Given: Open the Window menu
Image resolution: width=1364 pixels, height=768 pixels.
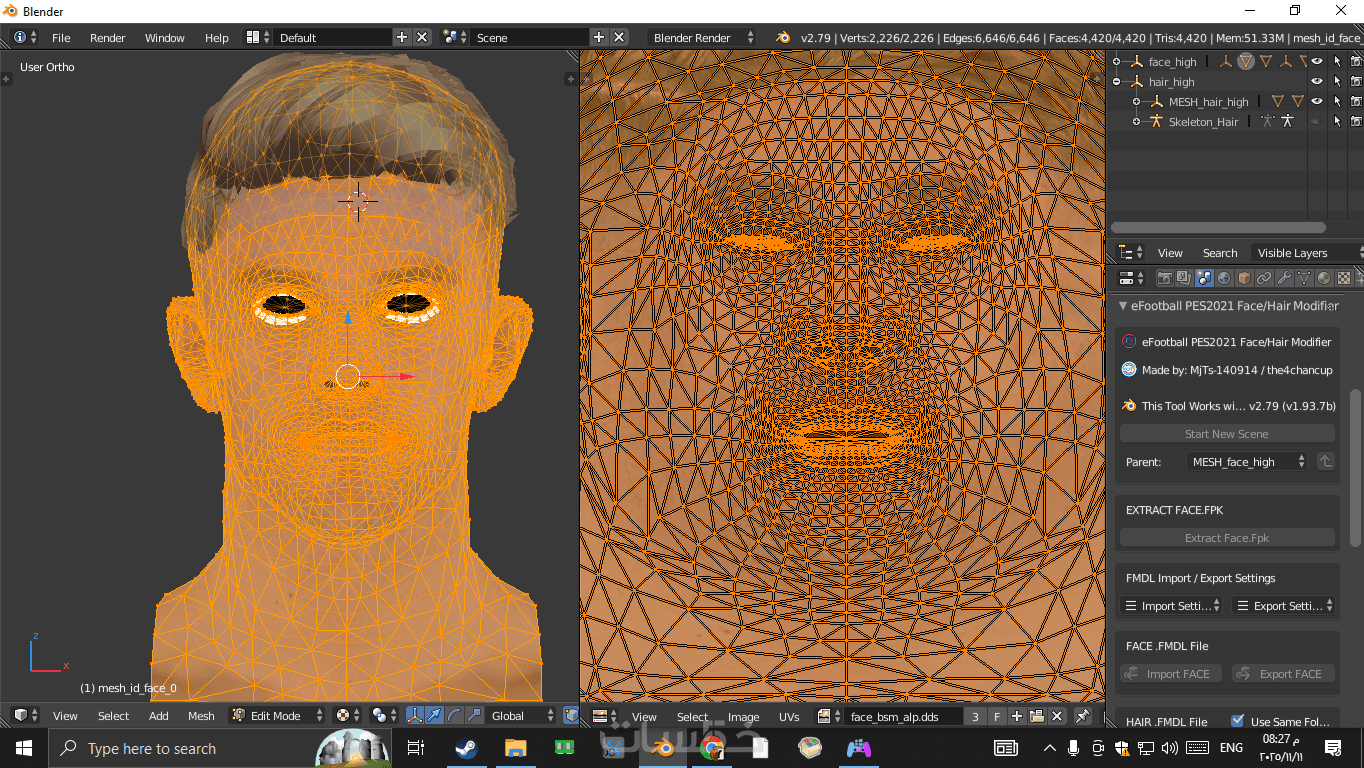Looking at the screenshot, I should [165, 38].
